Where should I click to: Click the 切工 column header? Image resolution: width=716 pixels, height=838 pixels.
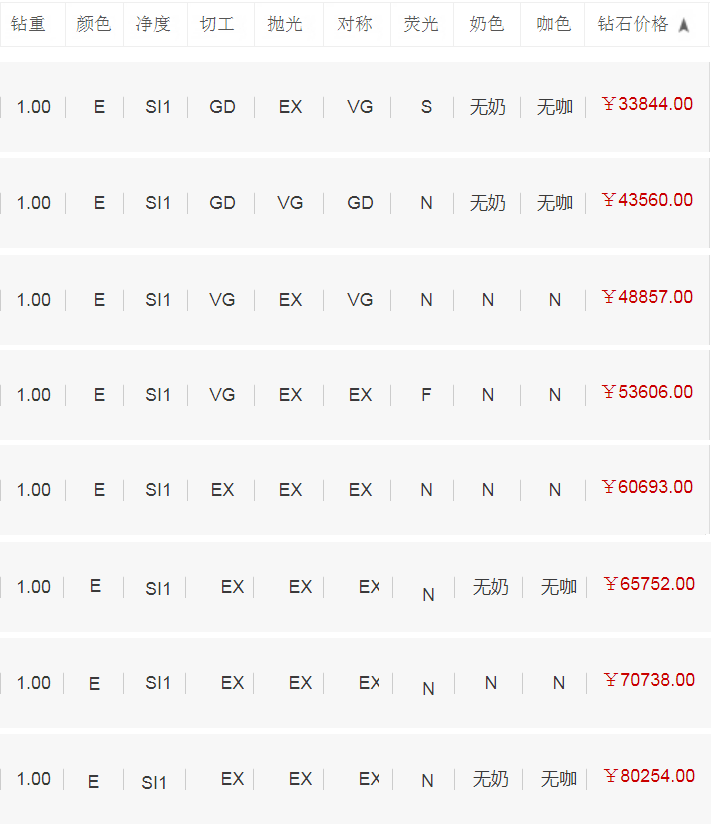pyautogui.click(x=217, y=24)
